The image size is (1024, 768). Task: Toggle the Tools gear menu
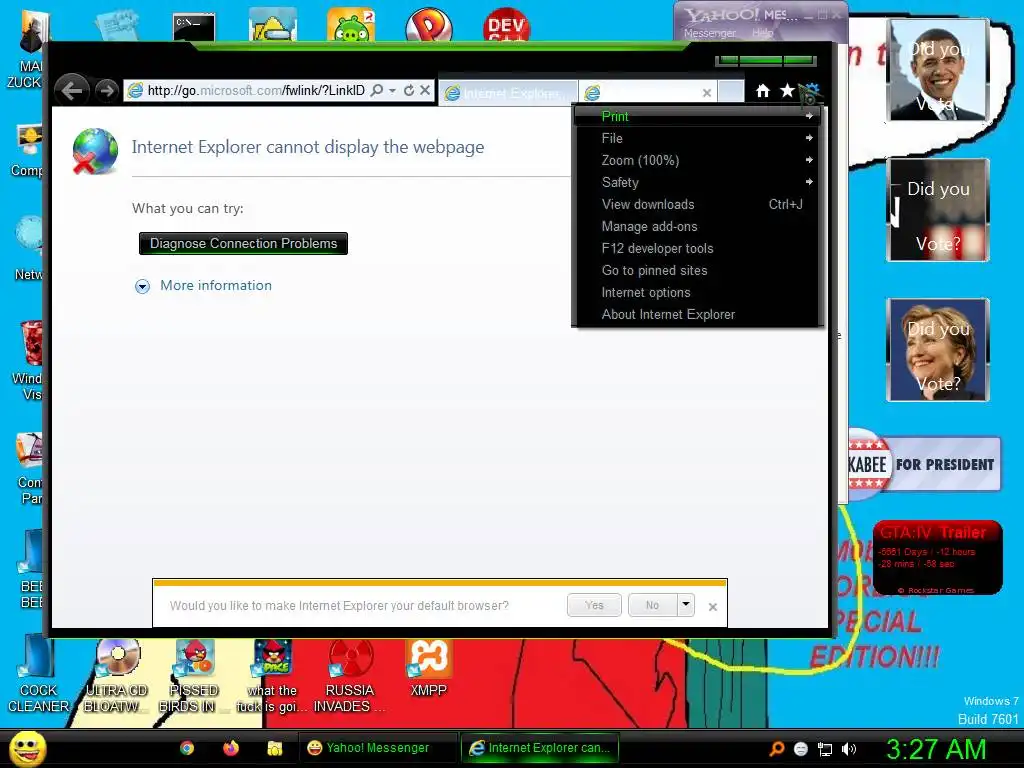812,91
